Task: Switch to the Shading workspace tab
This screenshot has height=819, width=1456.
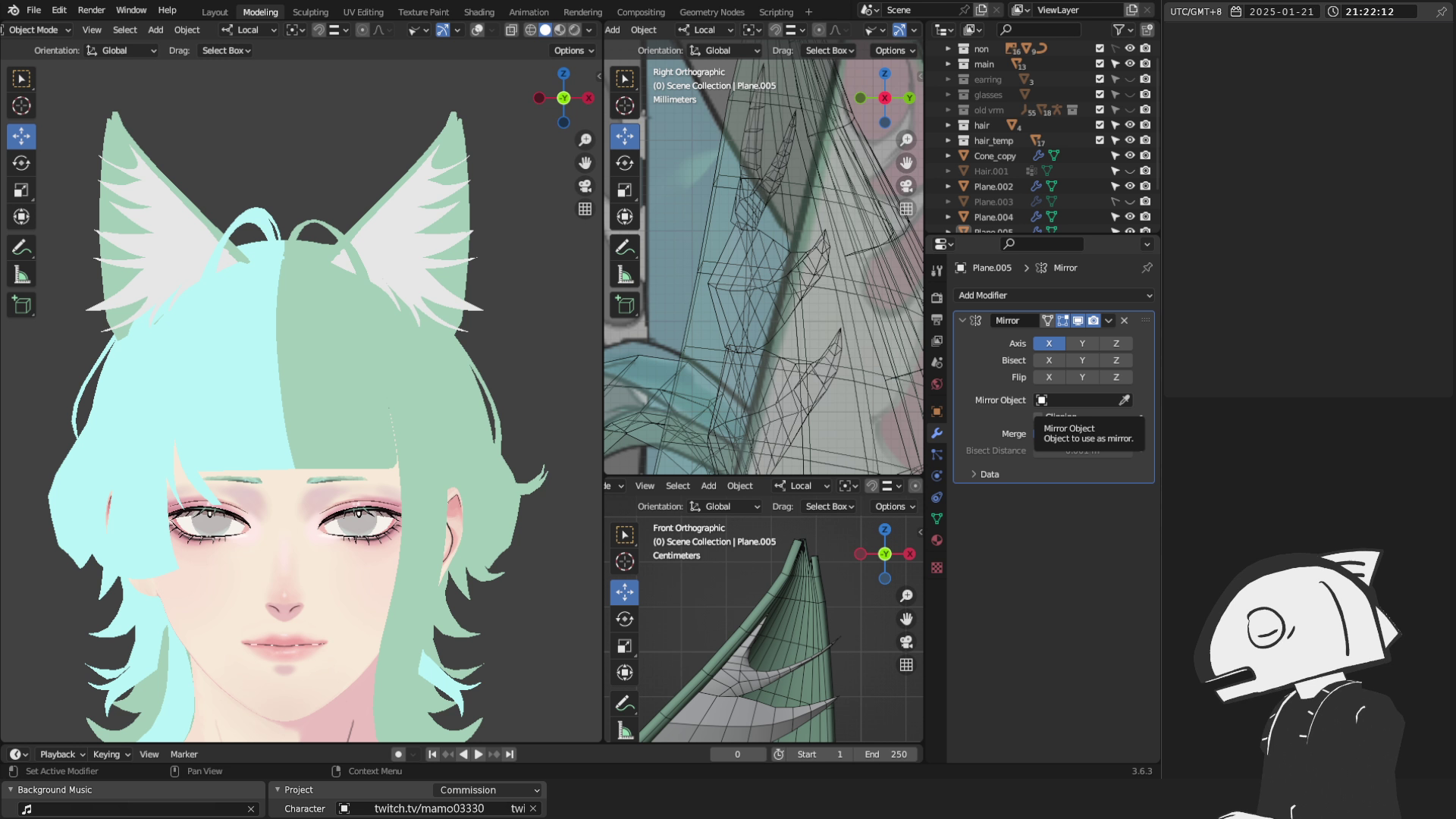Action: 479,12
